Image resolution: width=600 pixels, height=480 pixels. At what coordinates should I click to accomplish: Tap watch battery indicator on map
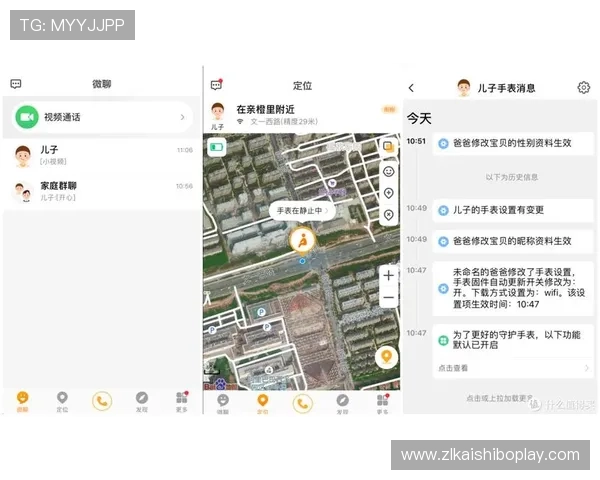click(x=217, y=147)
